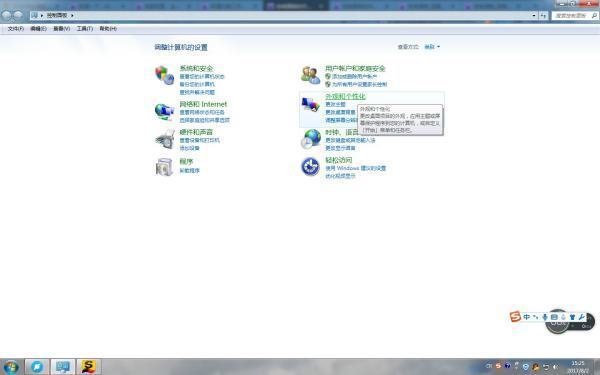Toggle Sogou IME punctuation mode

(x=535, y=317)
